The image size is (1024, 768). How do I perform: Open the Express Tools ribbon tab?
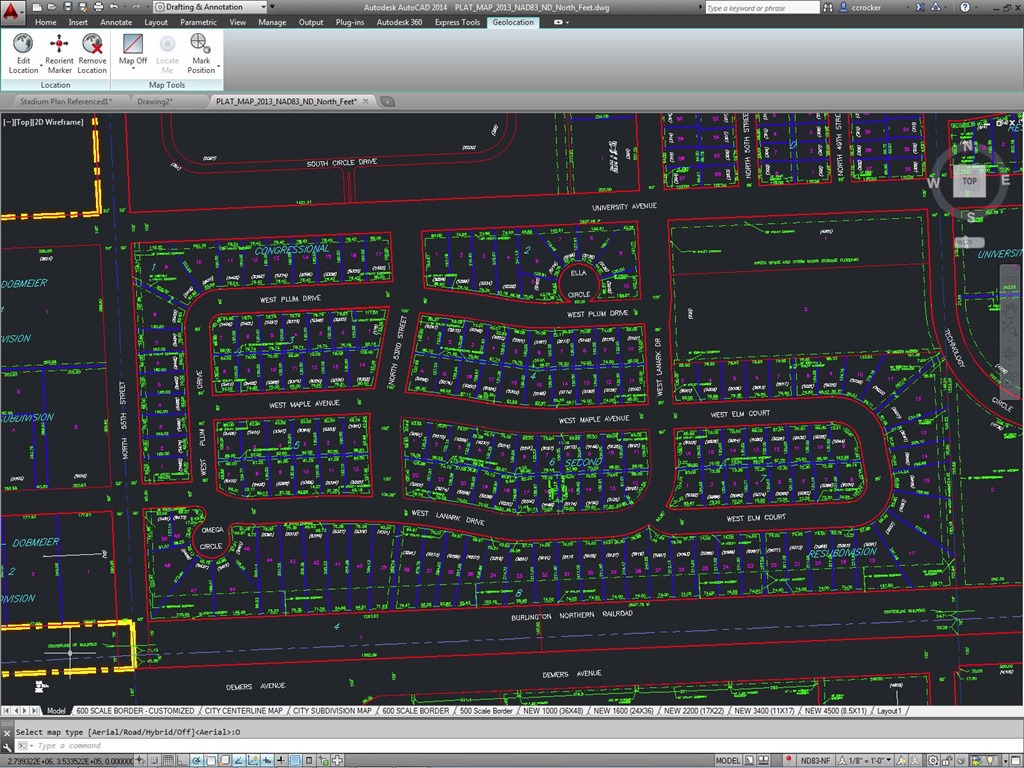point(457,22)
